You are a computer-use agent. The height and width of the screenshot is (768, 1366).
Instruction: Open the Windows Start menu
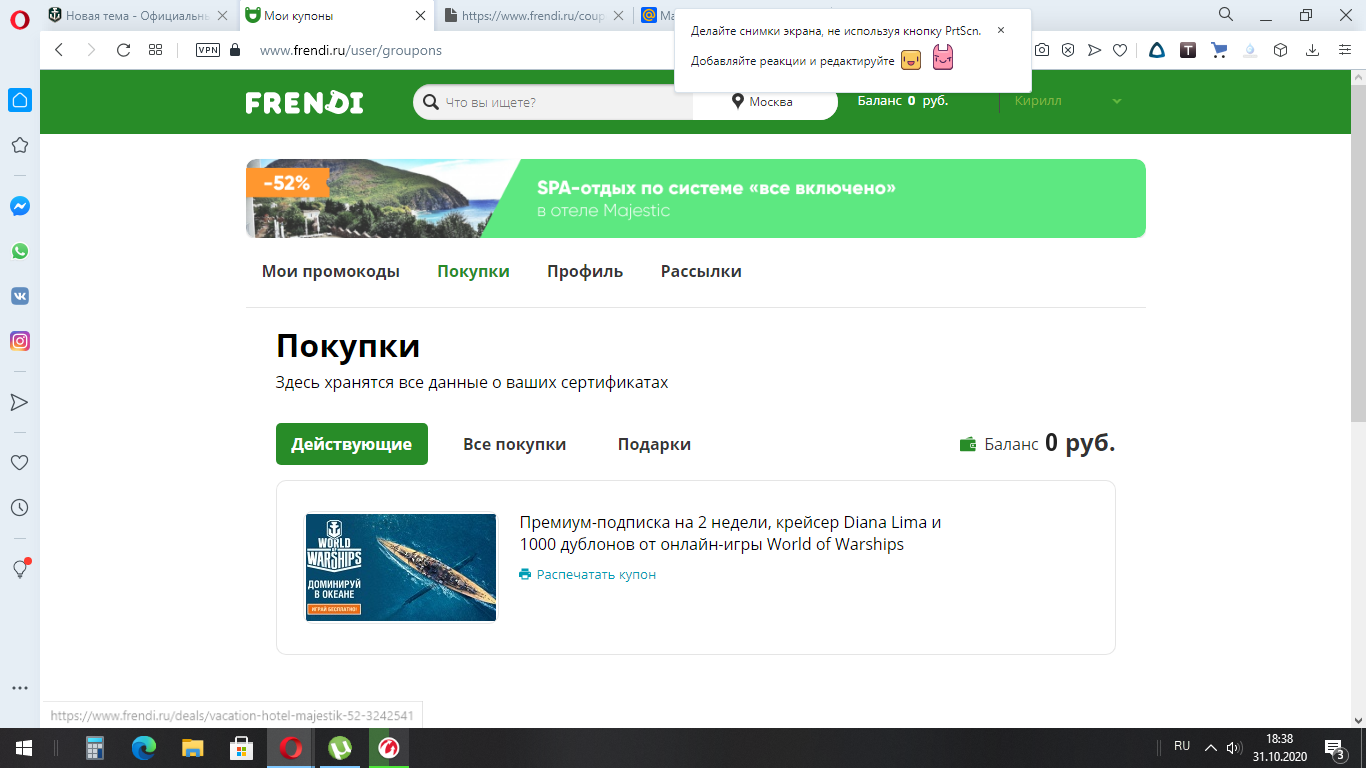tap(23, 748)
